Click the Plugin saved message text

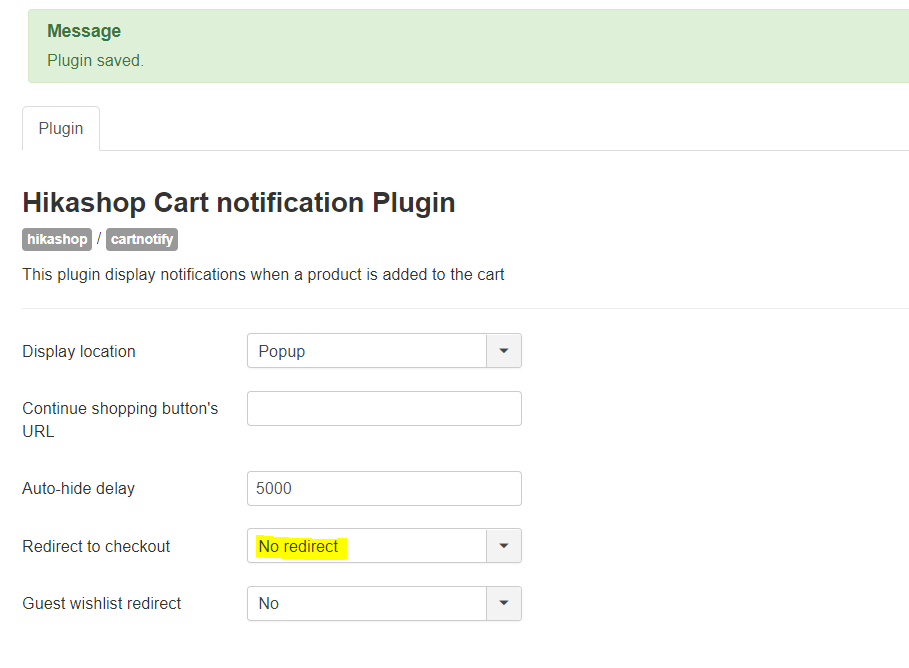(95, 61)
